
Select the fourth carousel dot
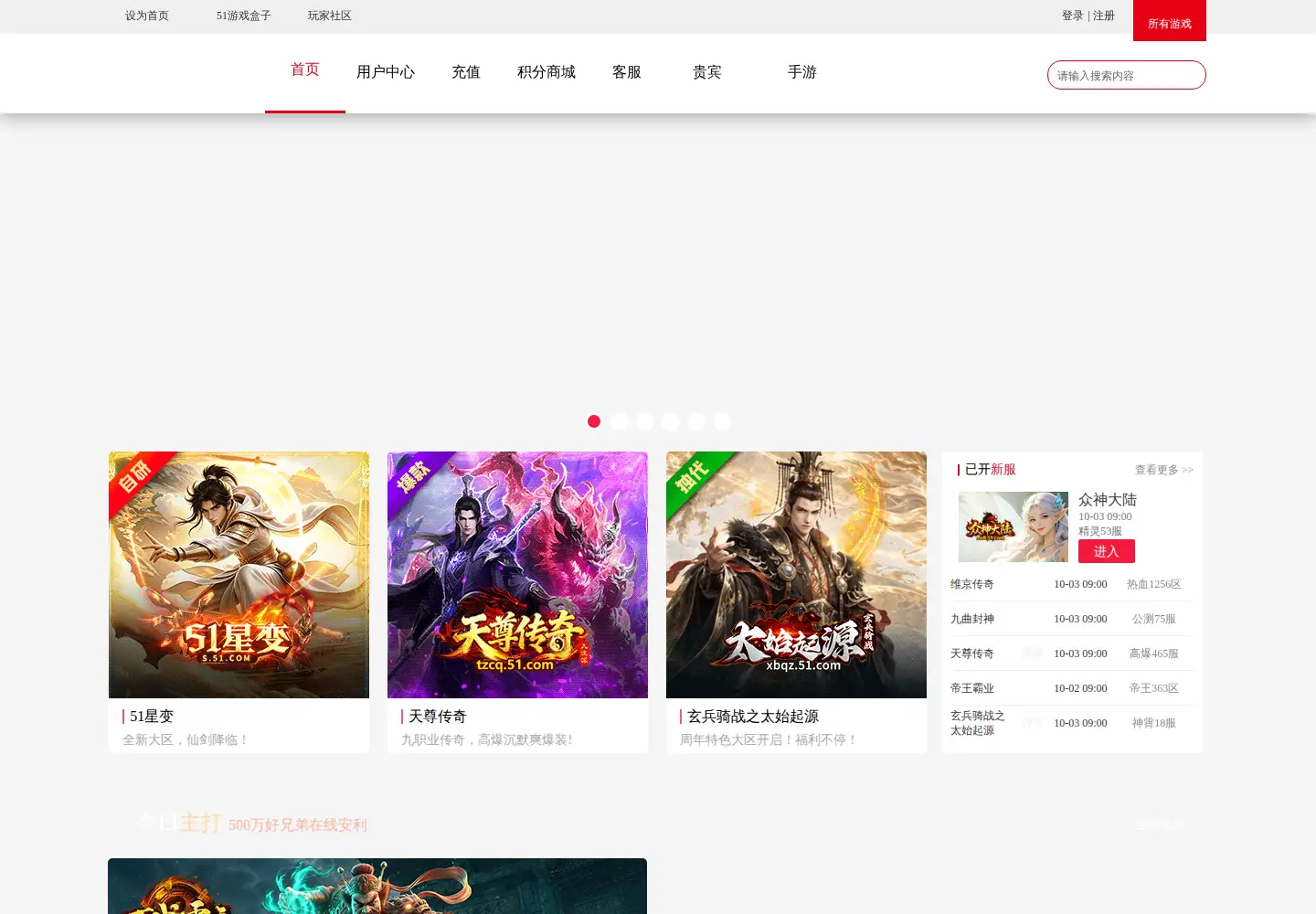point(671,421)
